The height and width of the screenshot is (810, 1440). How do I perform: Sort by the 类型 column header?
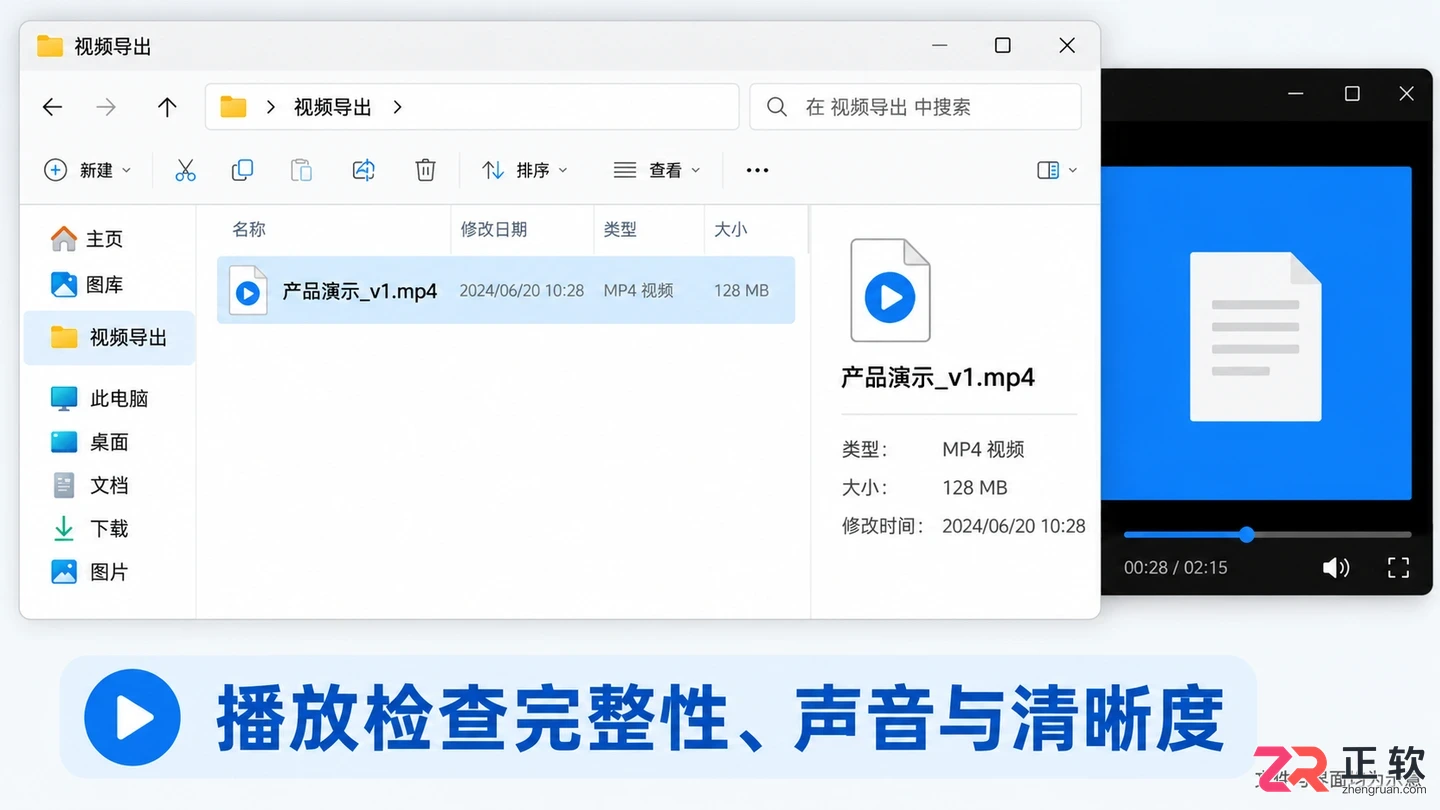pos(620,229)
